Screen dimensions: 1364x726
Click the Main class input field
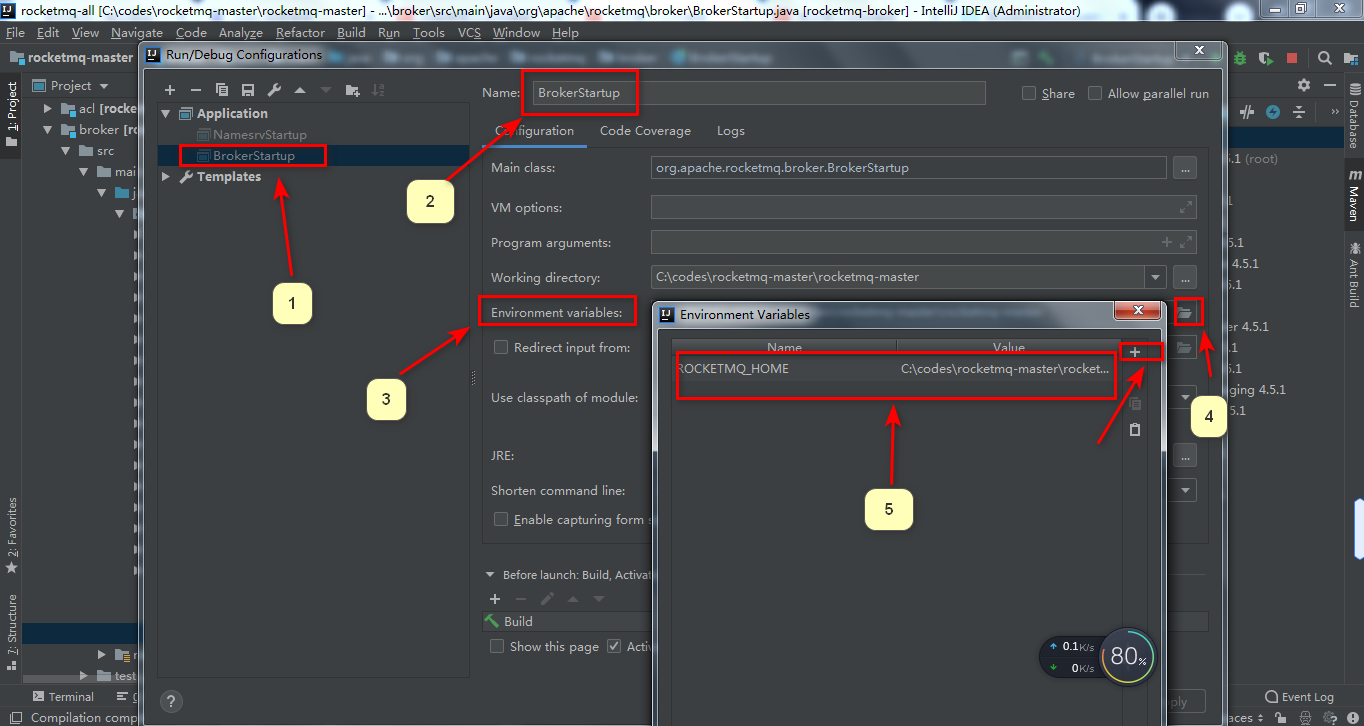coord(909,168)
